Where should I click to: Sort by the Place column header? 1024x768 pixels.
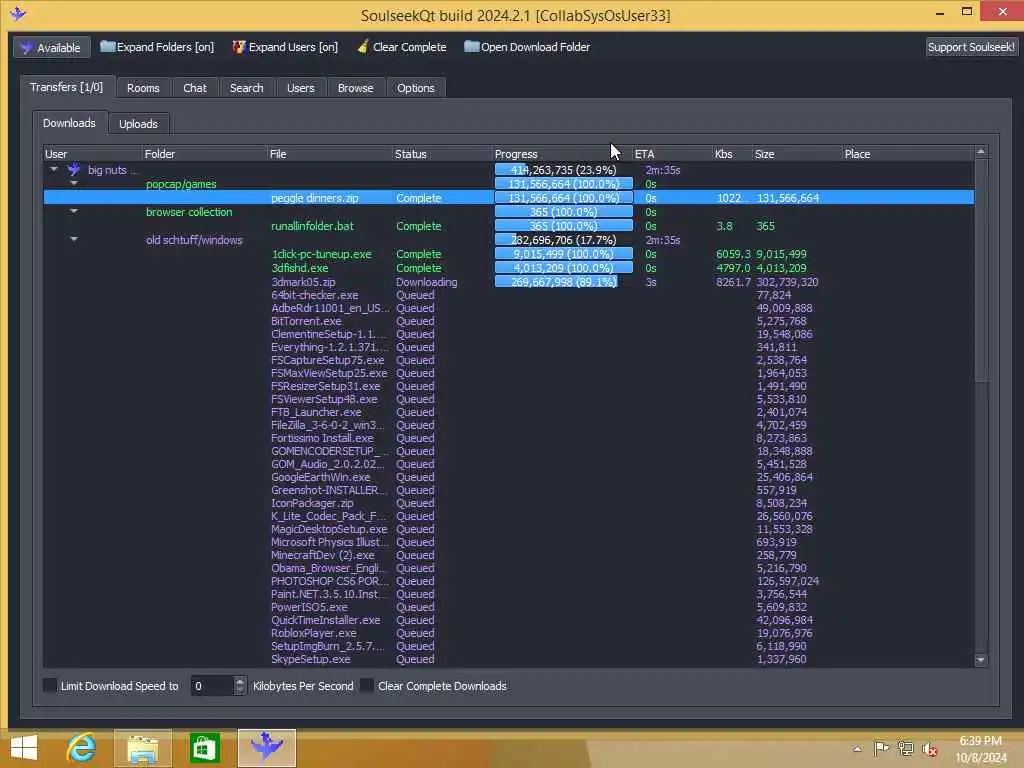(x=908, y=154)
